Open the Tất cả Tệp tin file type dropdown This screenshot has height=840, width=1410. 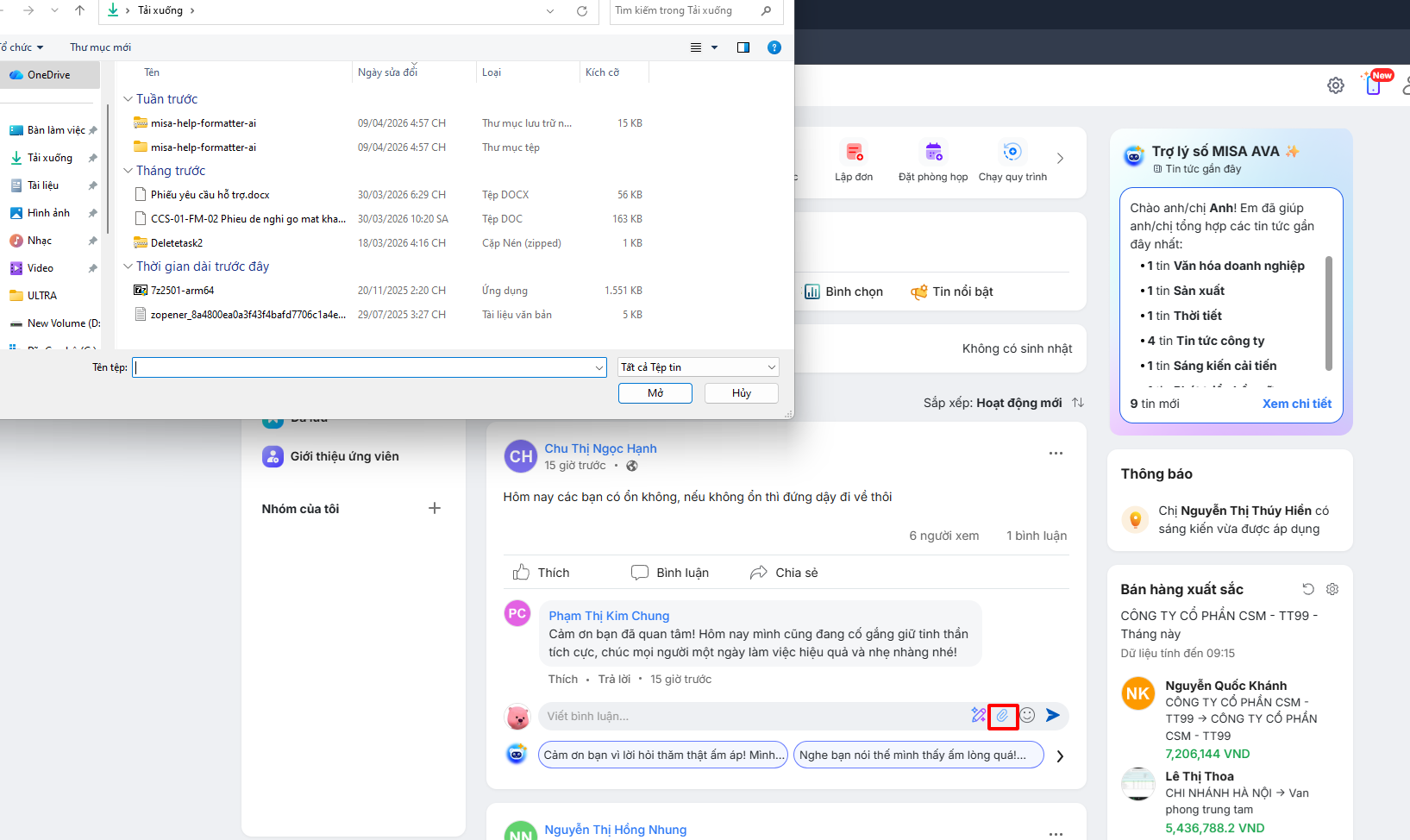click(x=699, y=367)
